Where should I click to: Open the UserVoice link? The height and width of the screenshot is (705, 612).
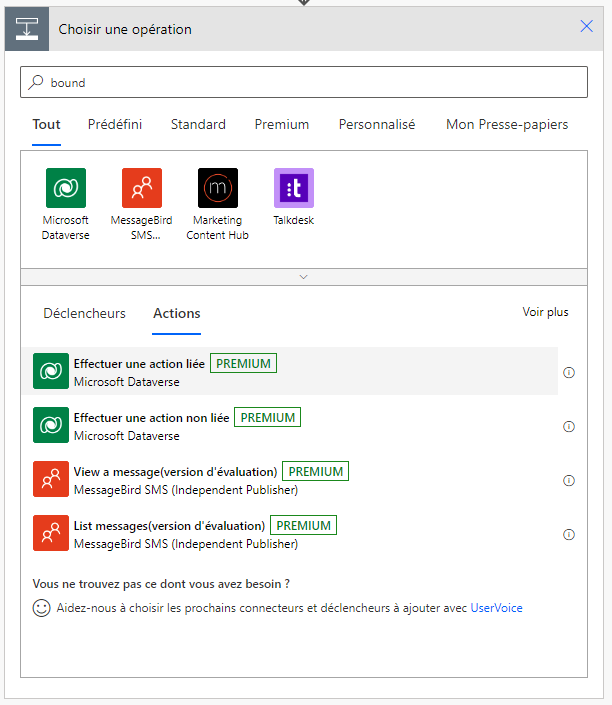pos(496,608)
